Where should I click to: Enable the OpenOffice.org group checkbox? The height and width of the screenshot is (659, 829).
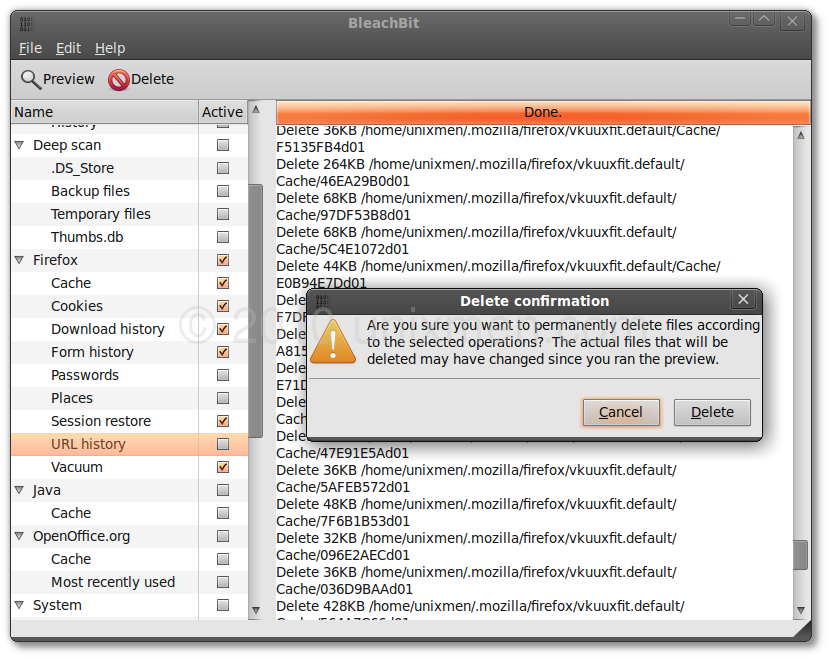point(223,536)
